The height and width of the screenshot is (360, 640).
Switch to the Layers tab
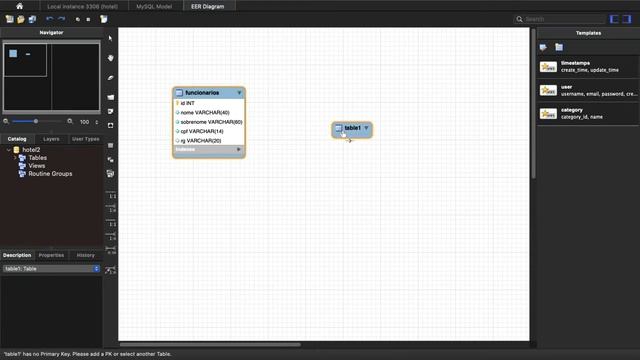(x=51, y=139)
